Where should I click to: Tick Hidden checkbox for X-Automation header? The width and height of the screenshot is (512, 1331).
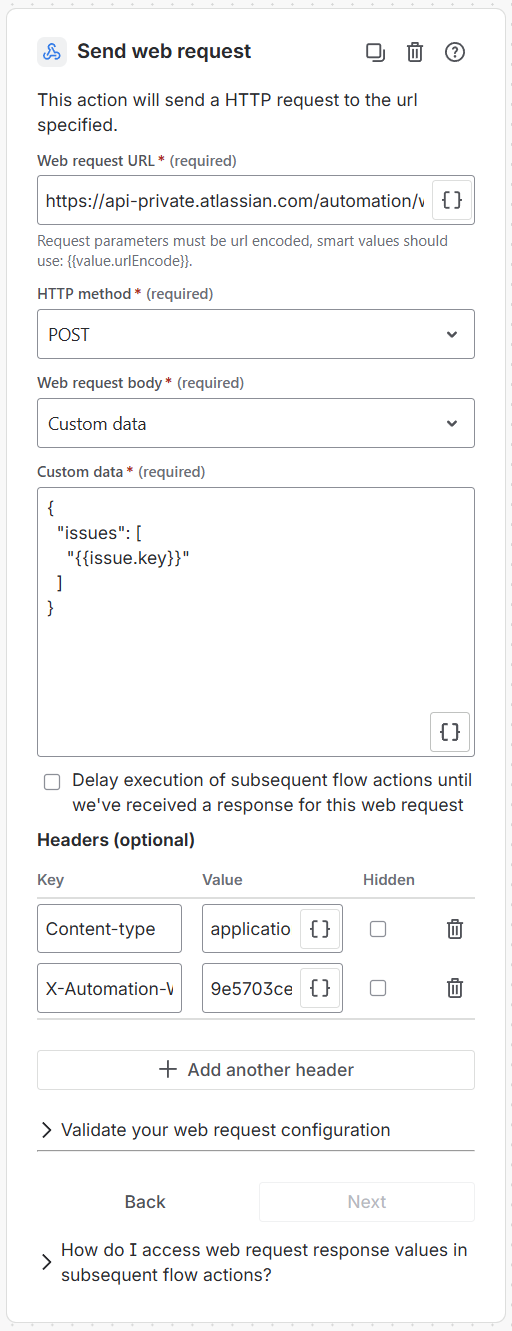(378, 988)
